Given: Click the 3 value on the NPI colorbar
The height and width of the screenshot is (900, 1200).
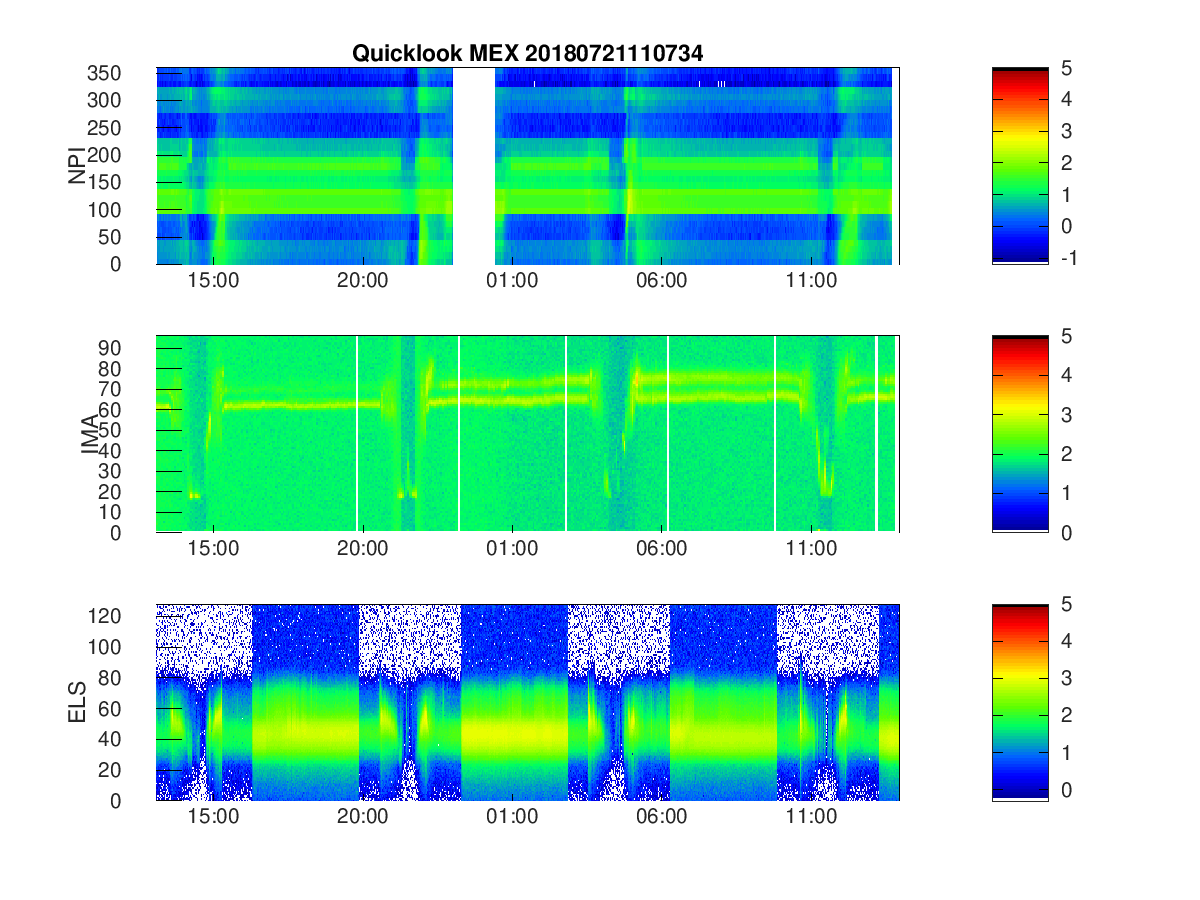Looking at the screenshot, I should pos(1068,131).
